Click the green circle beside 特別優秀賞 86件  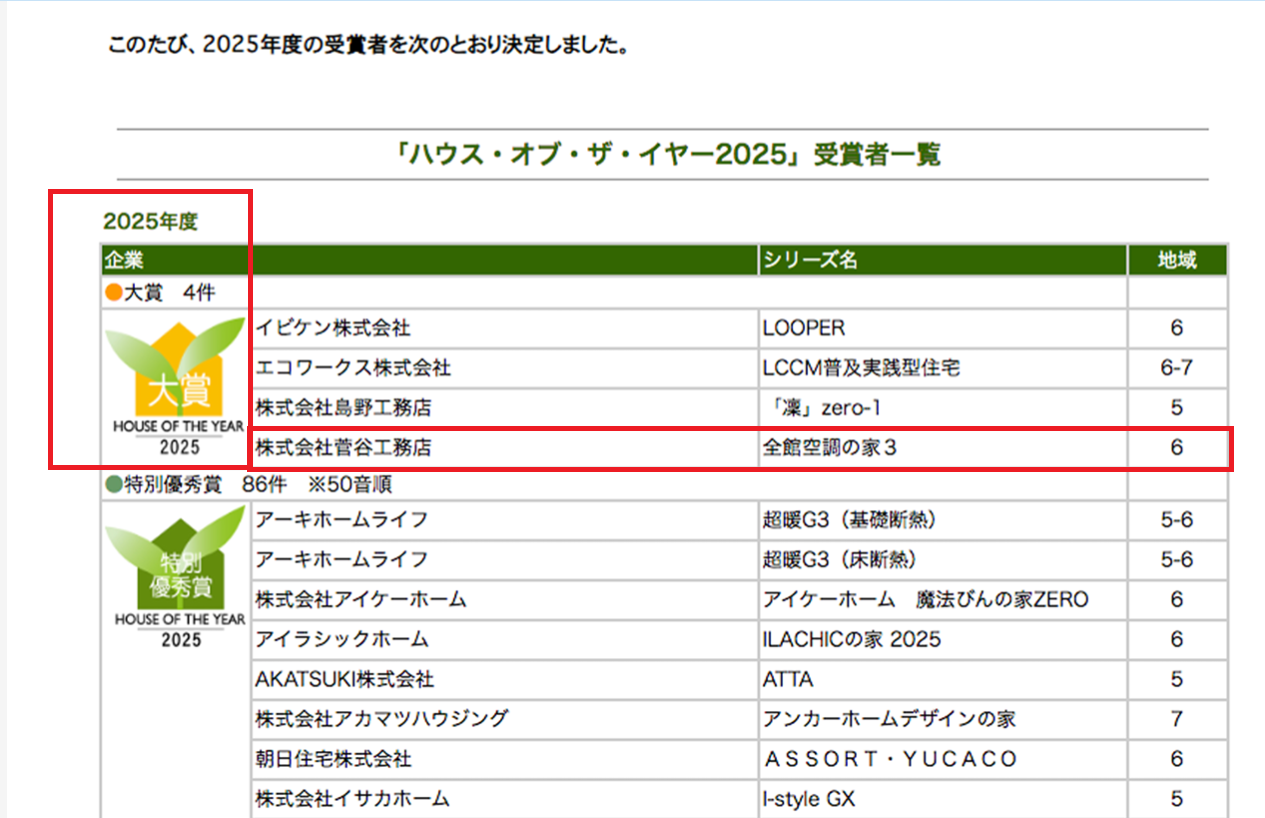pos(112,485)
